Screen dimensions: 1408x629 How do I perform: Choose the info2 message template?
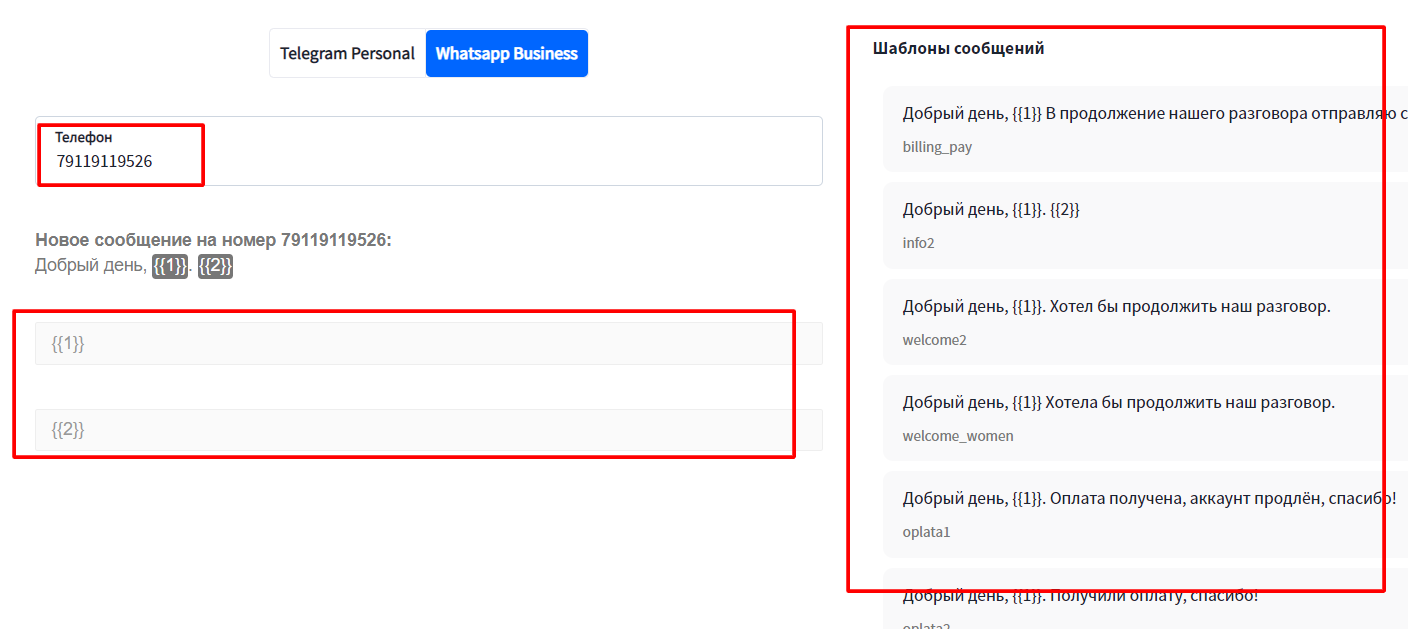click(1145, 225)
